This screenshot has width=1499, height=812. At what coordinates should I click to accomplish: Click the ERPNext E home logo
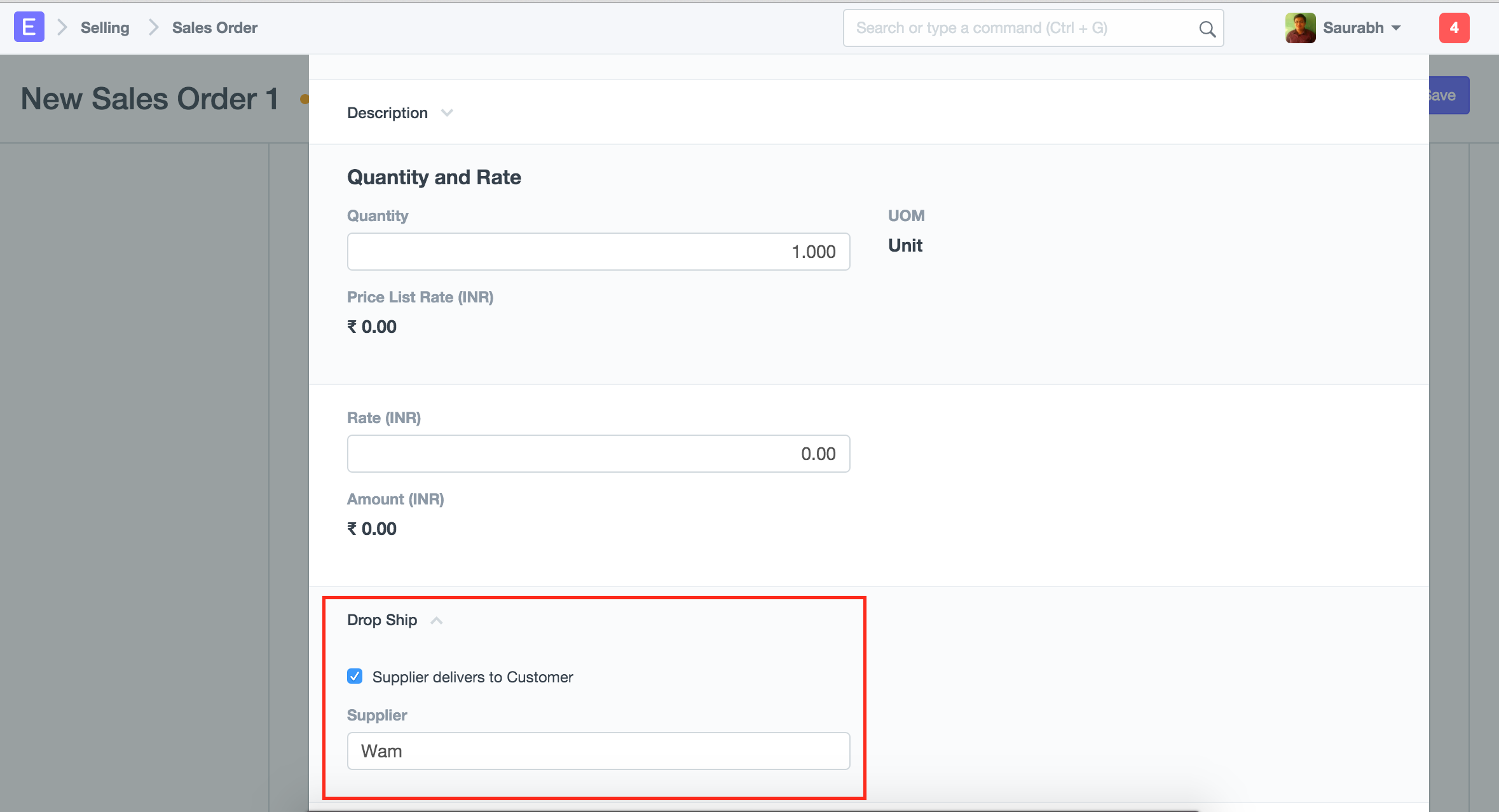pos(29,27)
